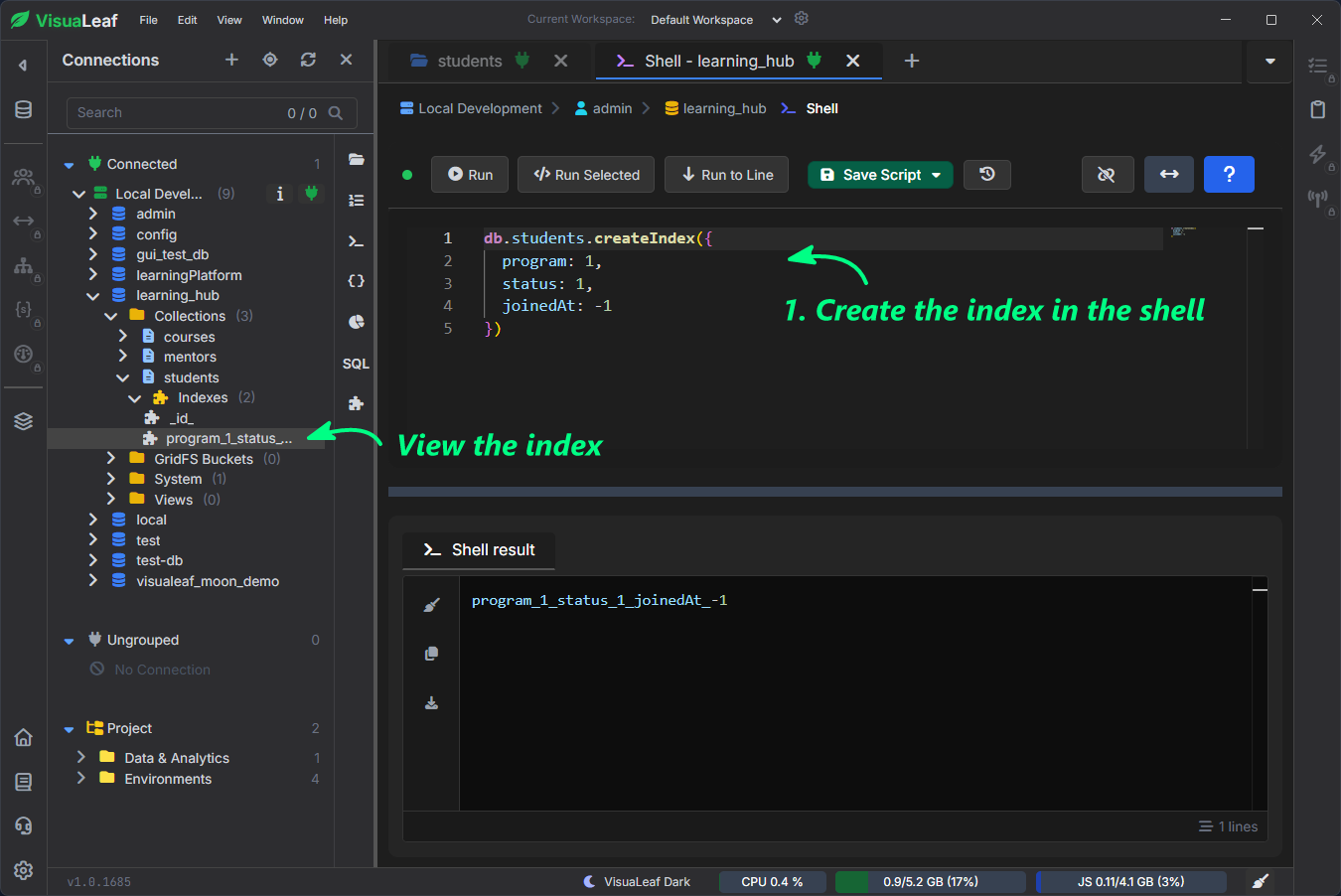
Task: Open settings gear in the left rail
Action: (23, 870)
